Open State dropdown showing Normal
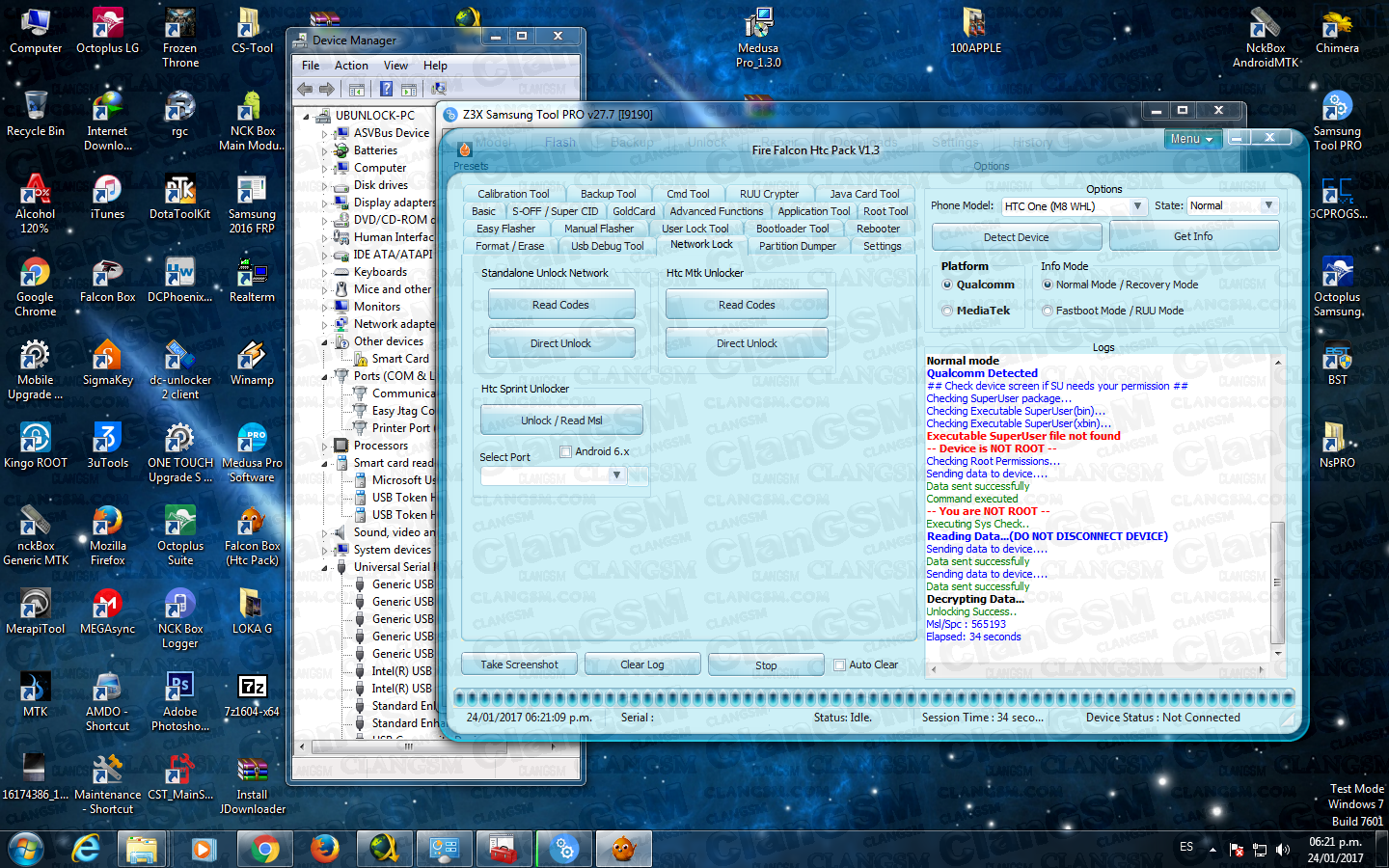Viewport: 1389px width, 868px height. point(1233,205)
